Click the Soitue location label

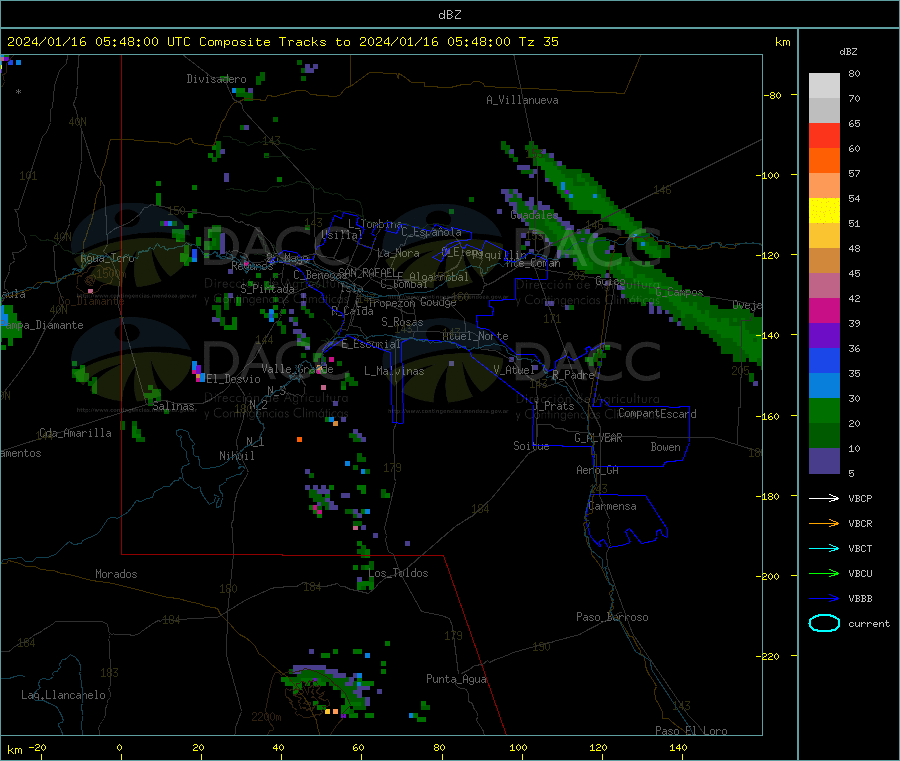[531, 446]
